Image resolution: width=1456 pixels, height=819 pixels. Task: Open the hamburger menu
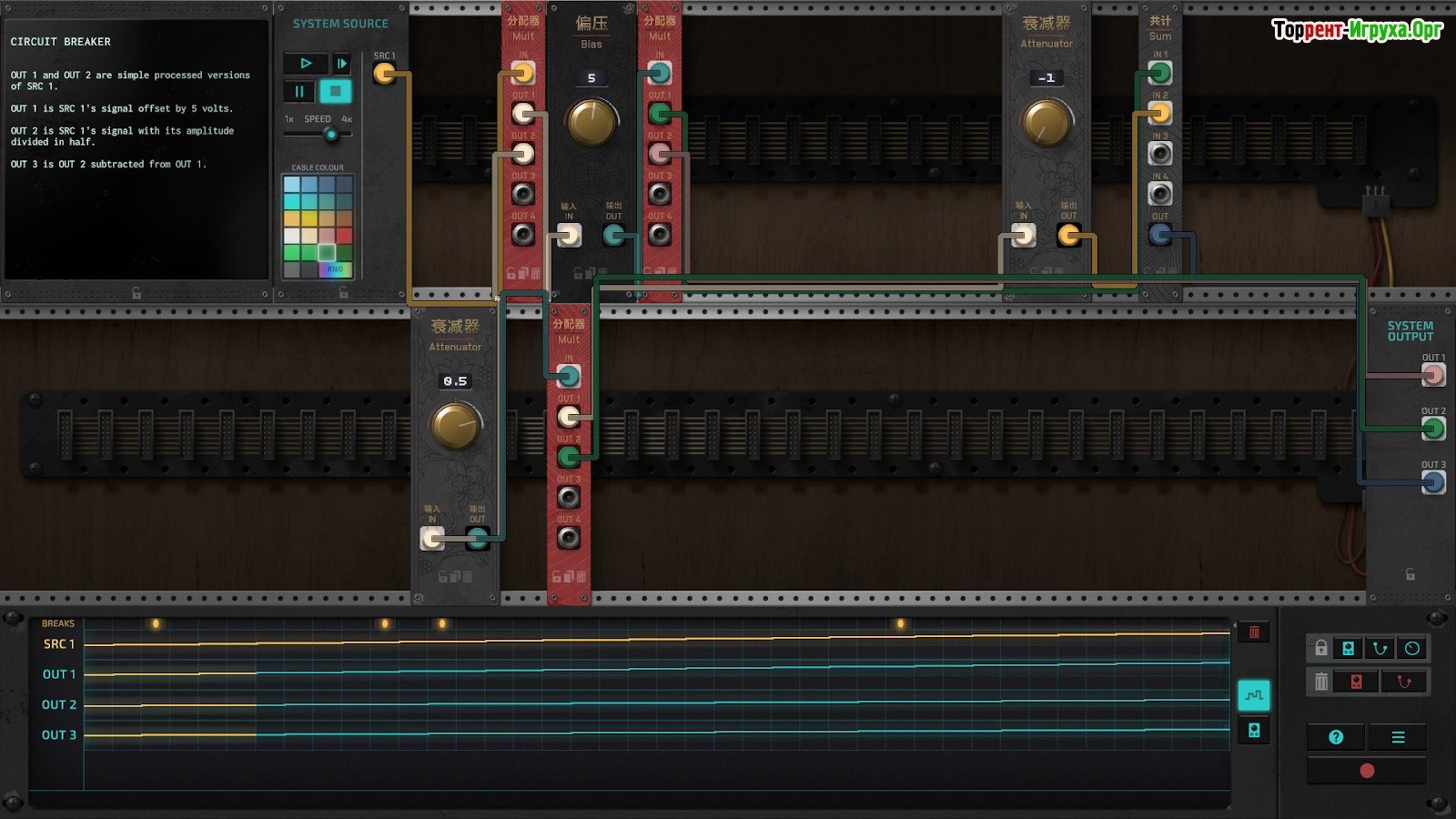click(x=1398, y=737)
